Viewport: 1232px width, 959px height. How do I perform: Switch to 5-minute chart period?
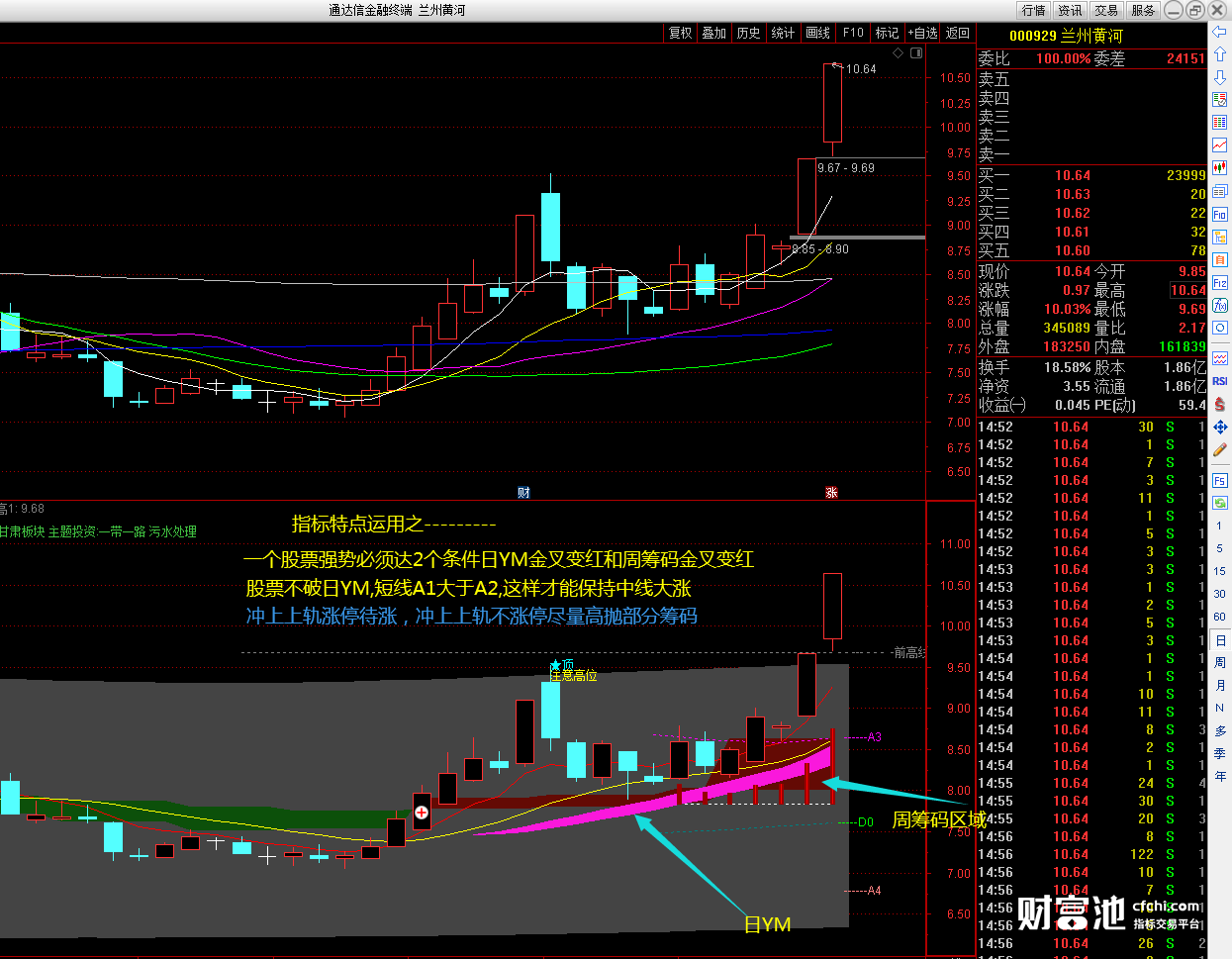pyautogui.click(x=1220, y=548)
